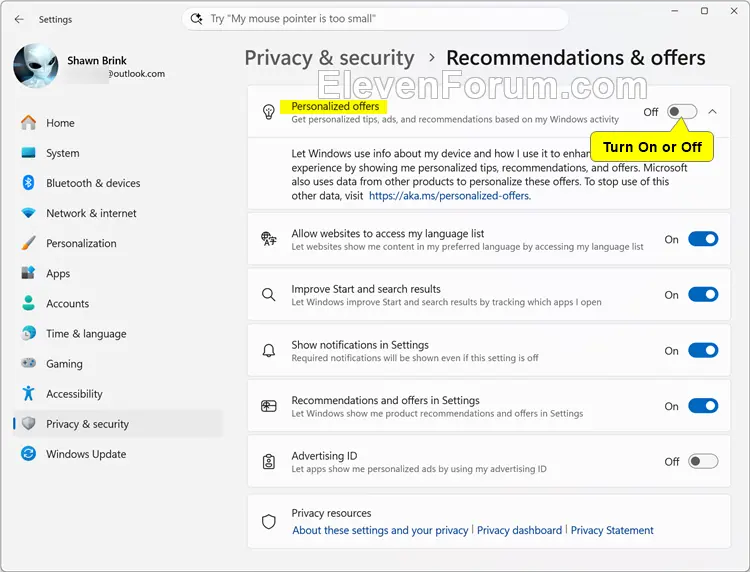
Task: Turn on the Personalized offers toggle
Action: click(682, 112)
